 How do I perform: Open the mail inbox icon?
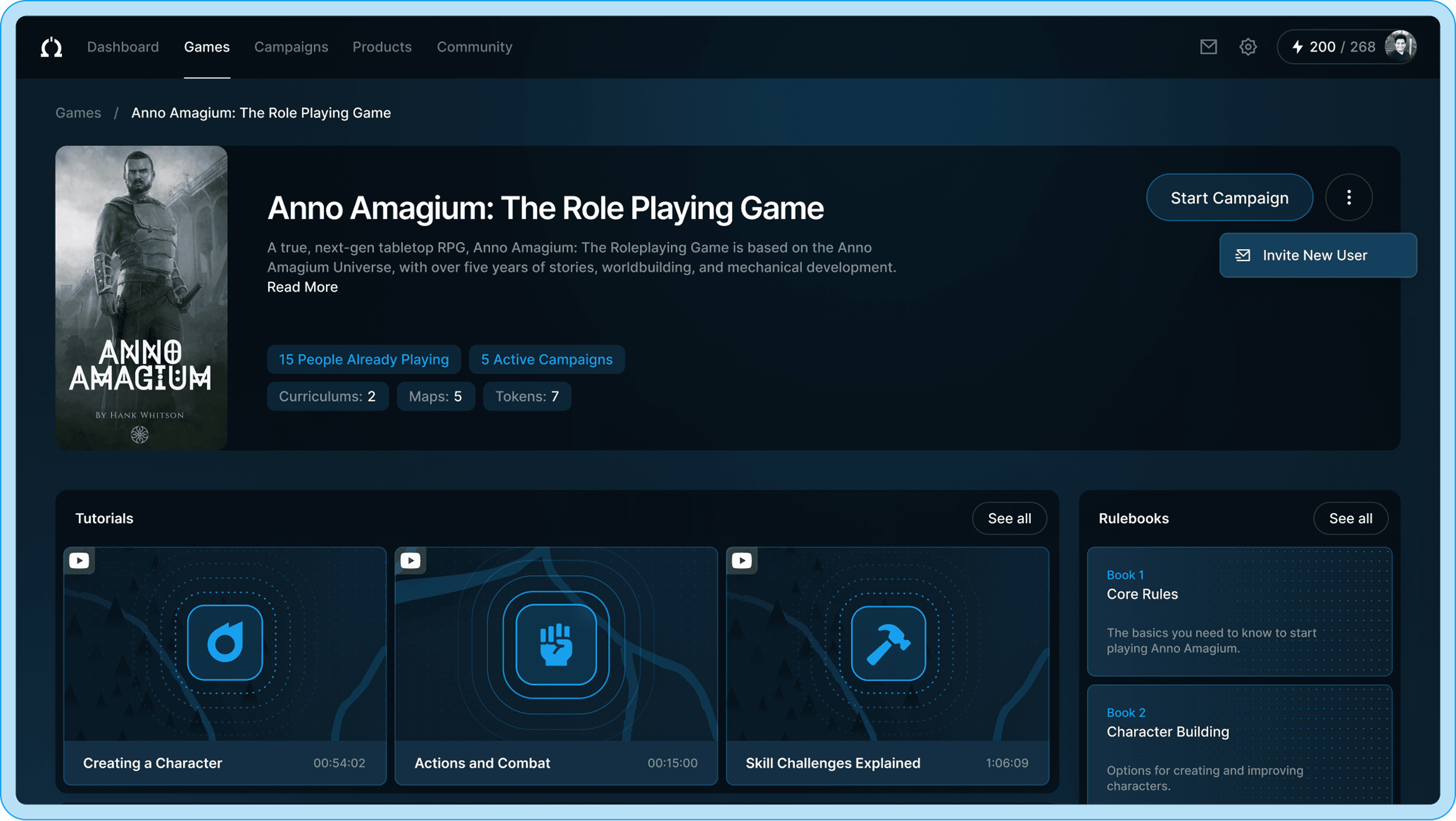pos(1208,47)
